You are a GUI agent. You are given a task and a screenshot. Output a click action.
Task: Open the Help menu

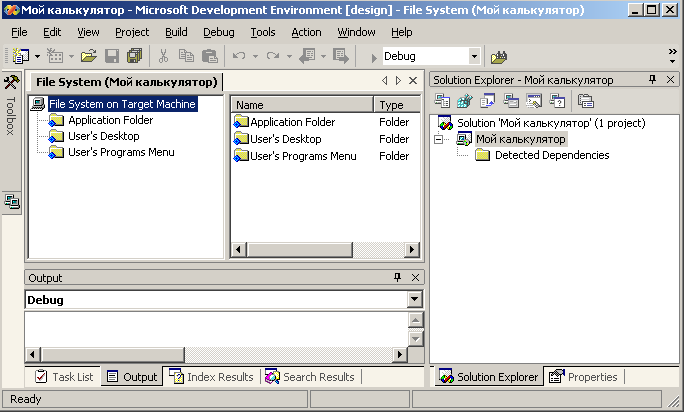[x=401, y=32]
